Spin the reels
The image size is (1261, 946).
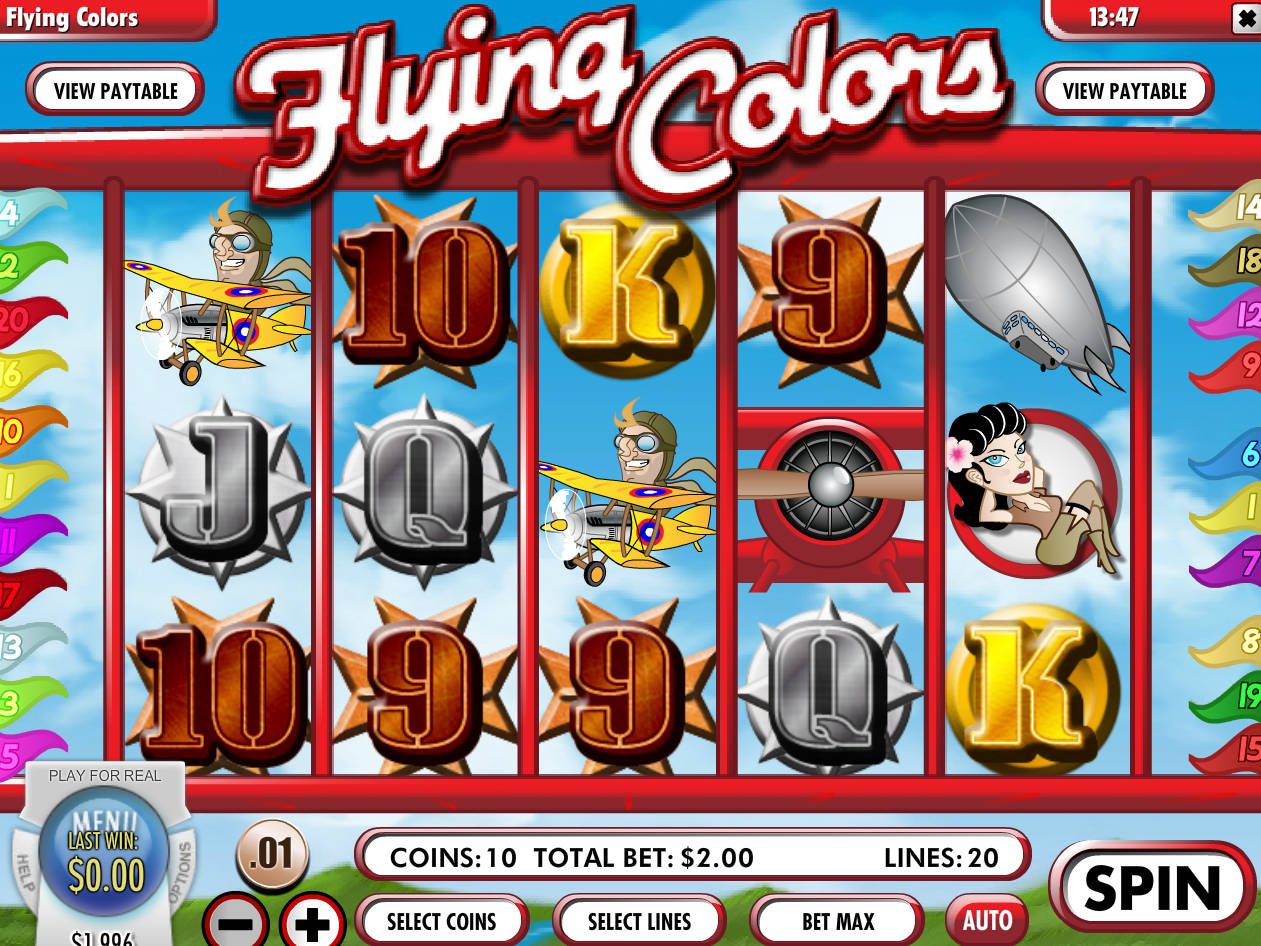[x=1152, y=887]
